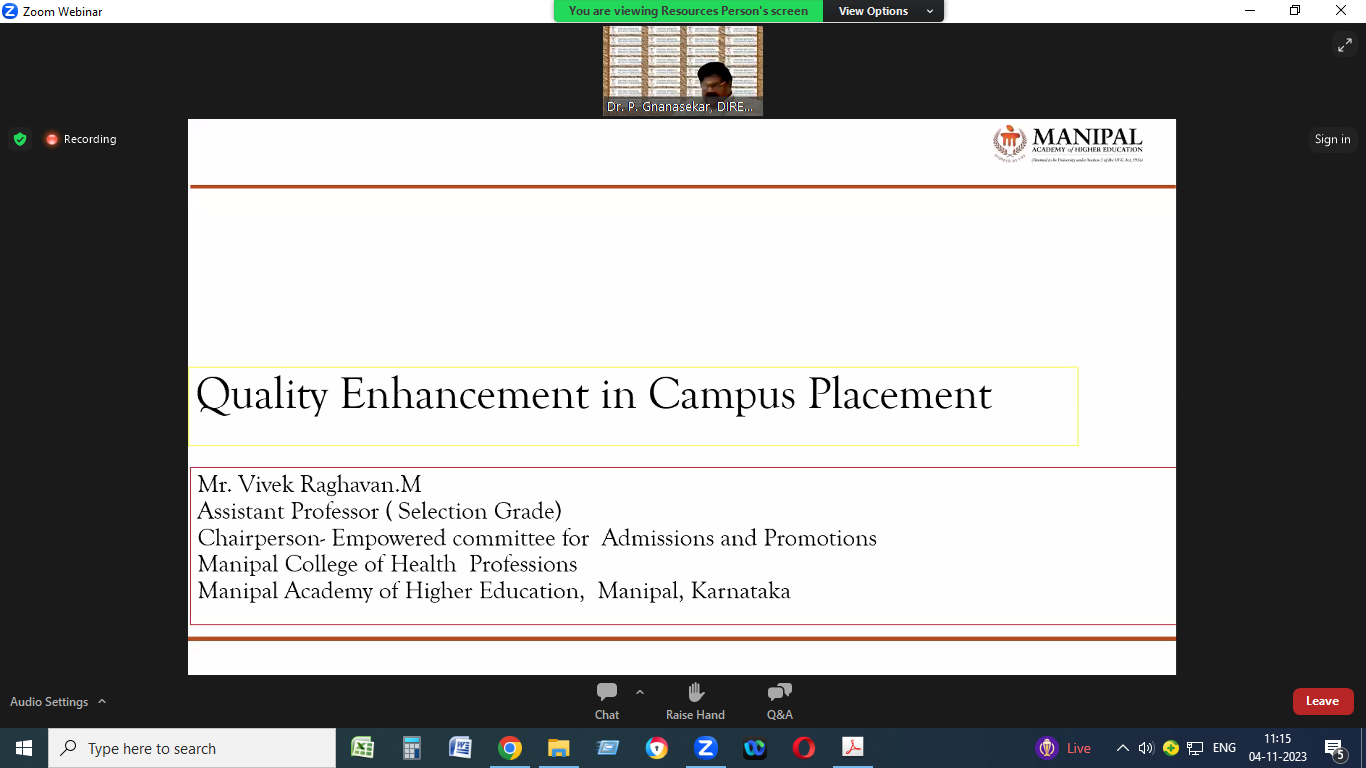Viewport: 1366px width, 768px height.
Task: Open the blue window app next to File Explorer
Action: point(607,748)
